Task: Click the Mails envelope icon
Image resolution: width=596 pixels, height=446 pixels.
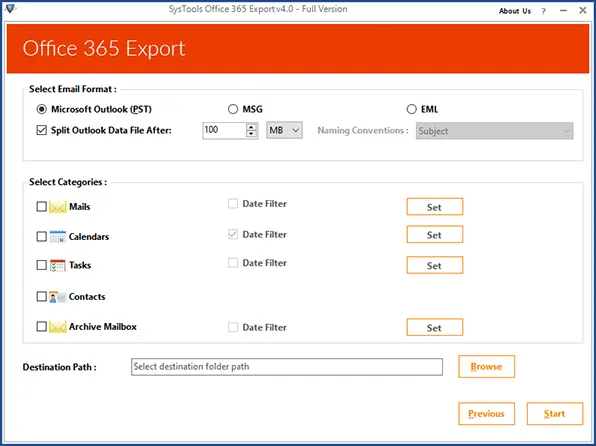Action: pyautogui.click(x=58, y=207)
